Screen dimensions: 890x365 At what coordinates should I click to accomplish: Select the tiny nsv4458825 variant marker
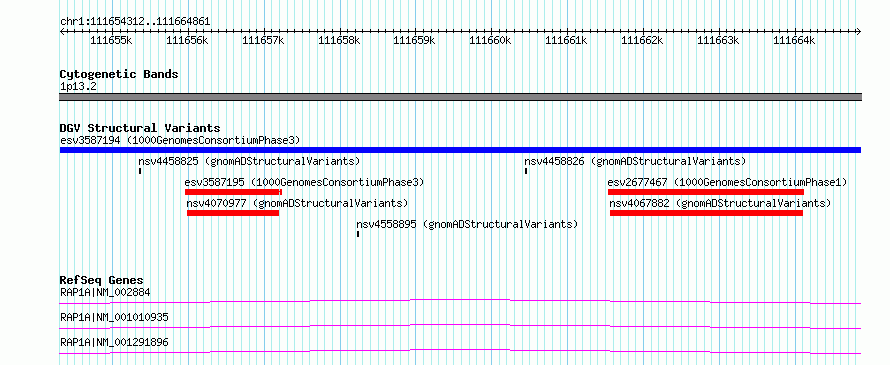[140, 171]
